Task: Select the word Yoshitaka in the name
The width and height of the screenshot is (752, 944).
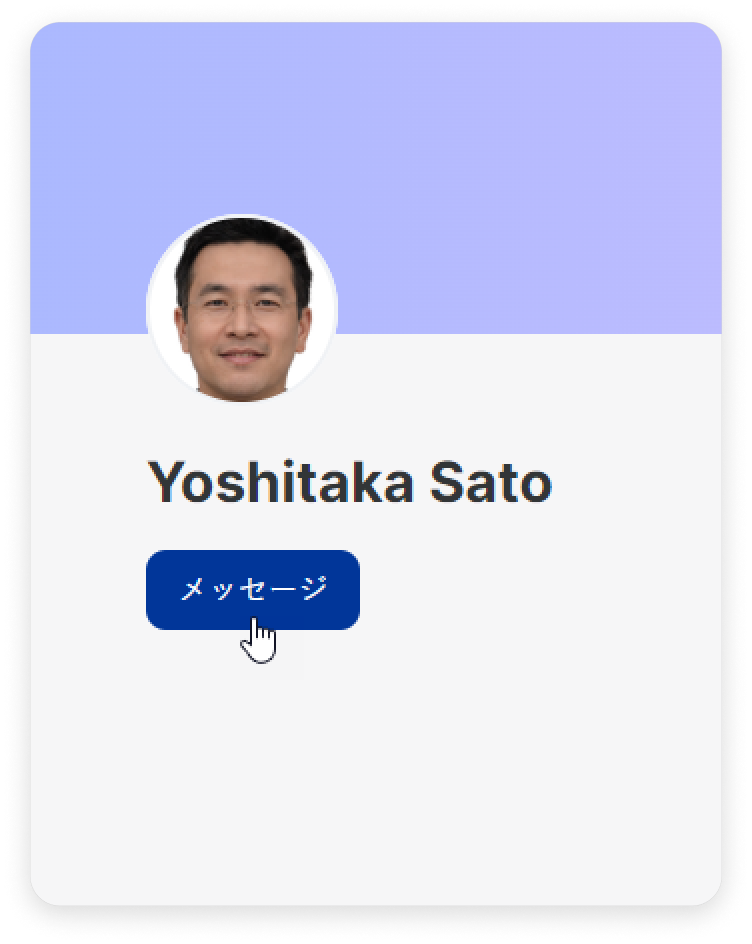Action: pyautogui.click(x=281, y=482)
